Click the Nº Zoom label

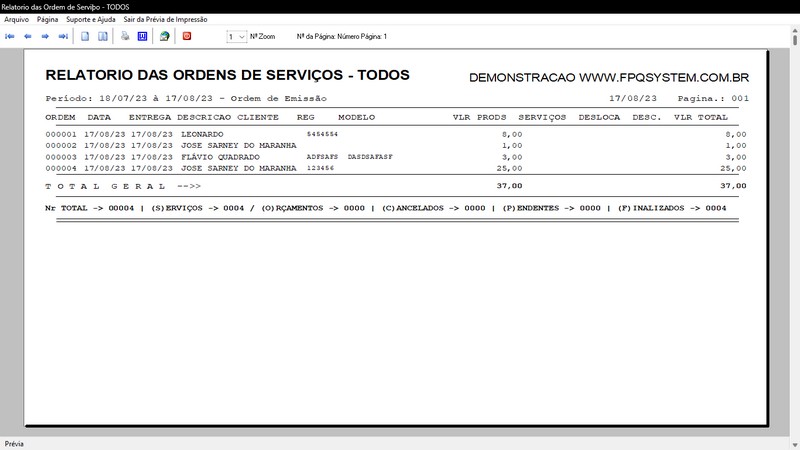262,37
